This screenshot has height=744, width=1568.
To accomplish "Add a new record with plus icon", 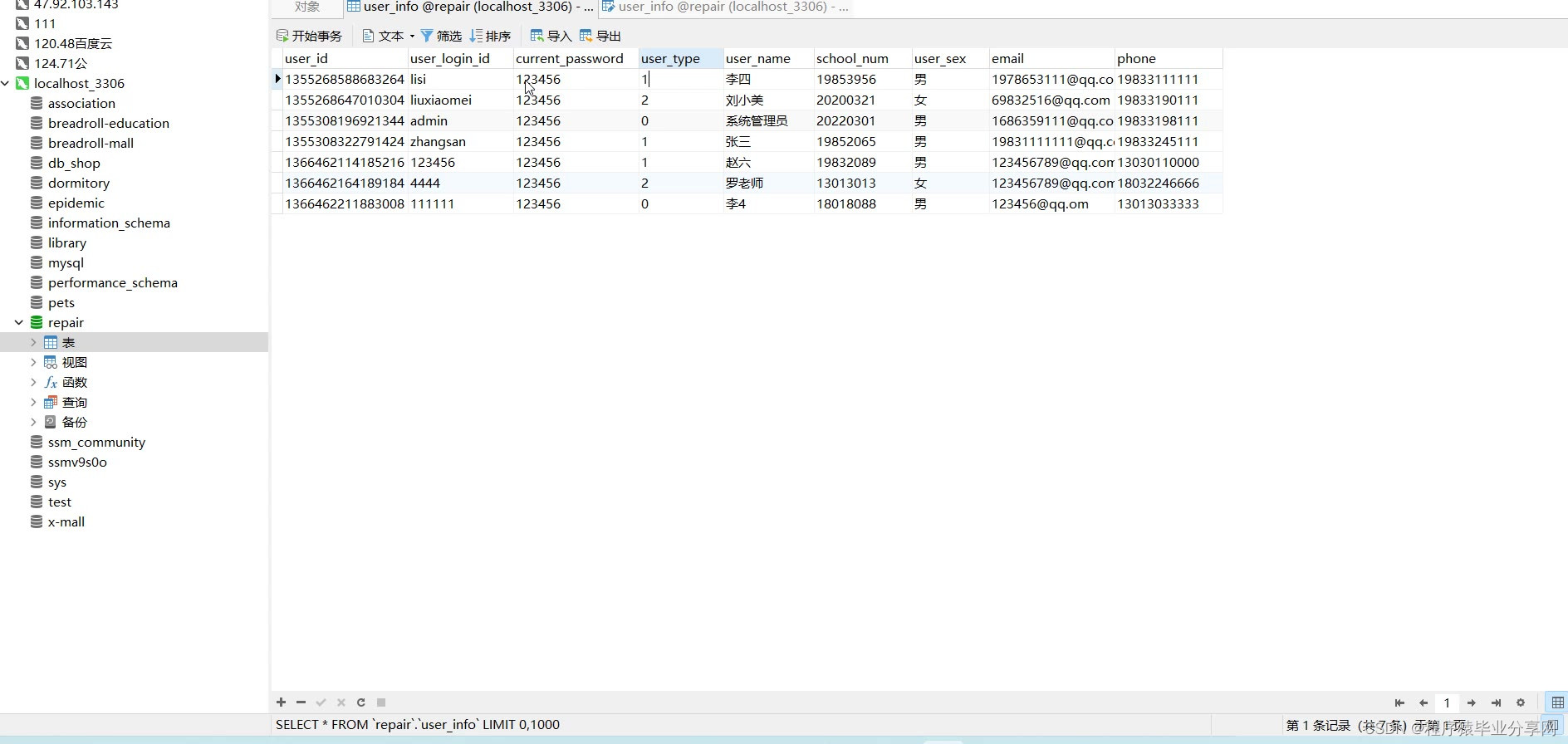I will coord(281,702).
